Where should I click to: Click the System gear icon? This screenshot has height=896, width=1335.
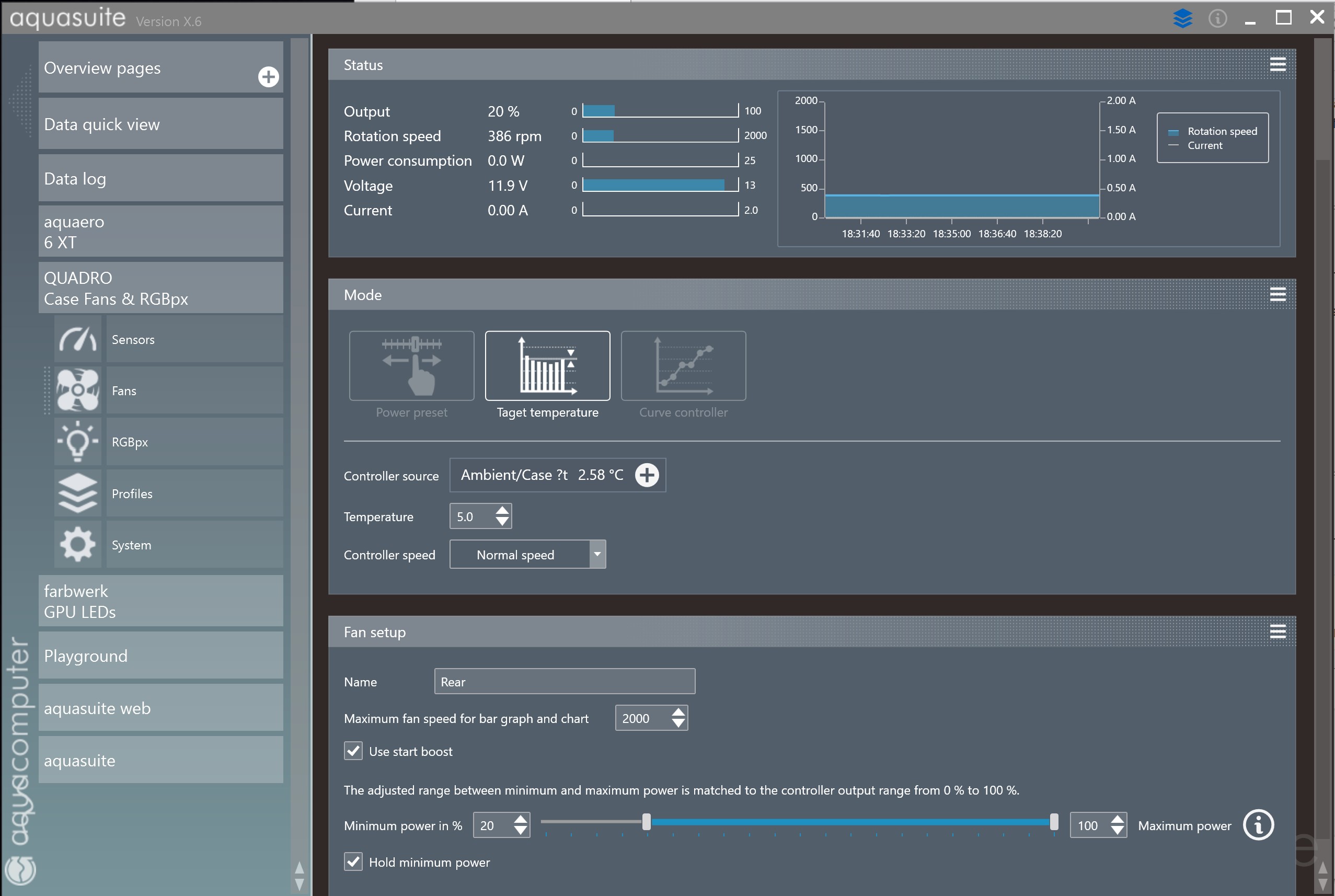(78, 545)
